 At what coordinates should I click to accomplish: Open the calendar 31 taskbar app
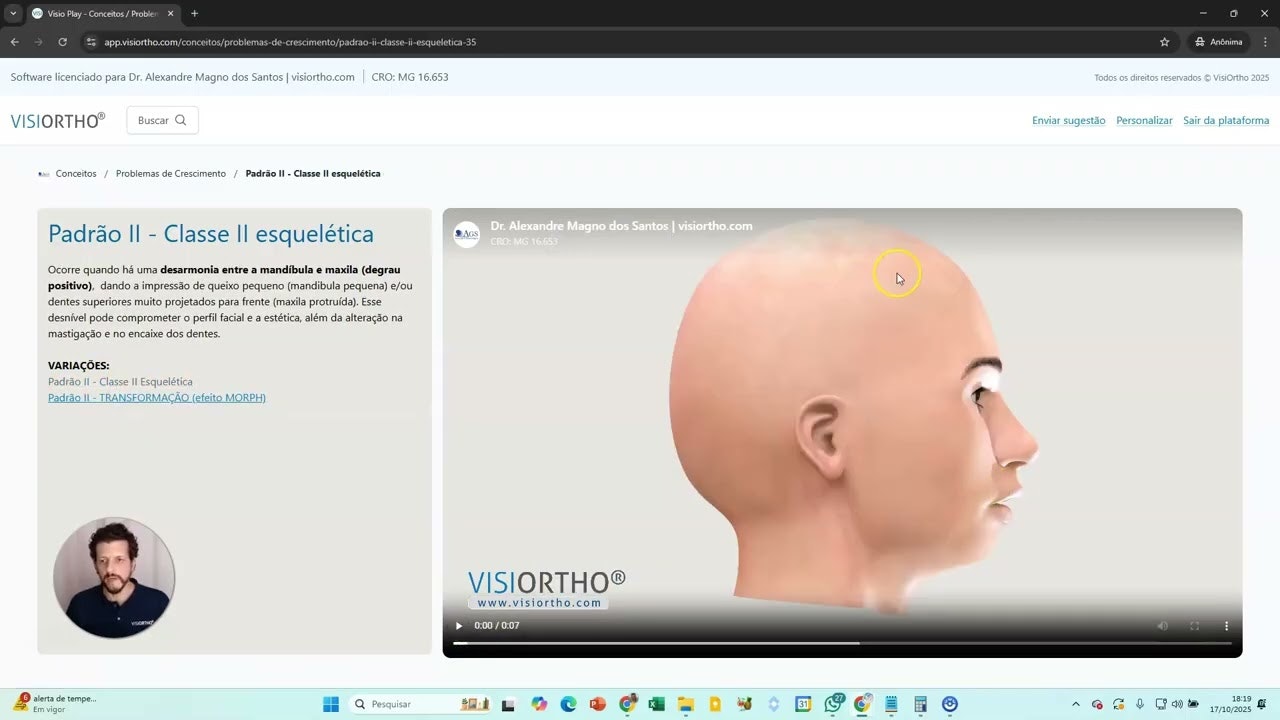(x=803, y=704)
